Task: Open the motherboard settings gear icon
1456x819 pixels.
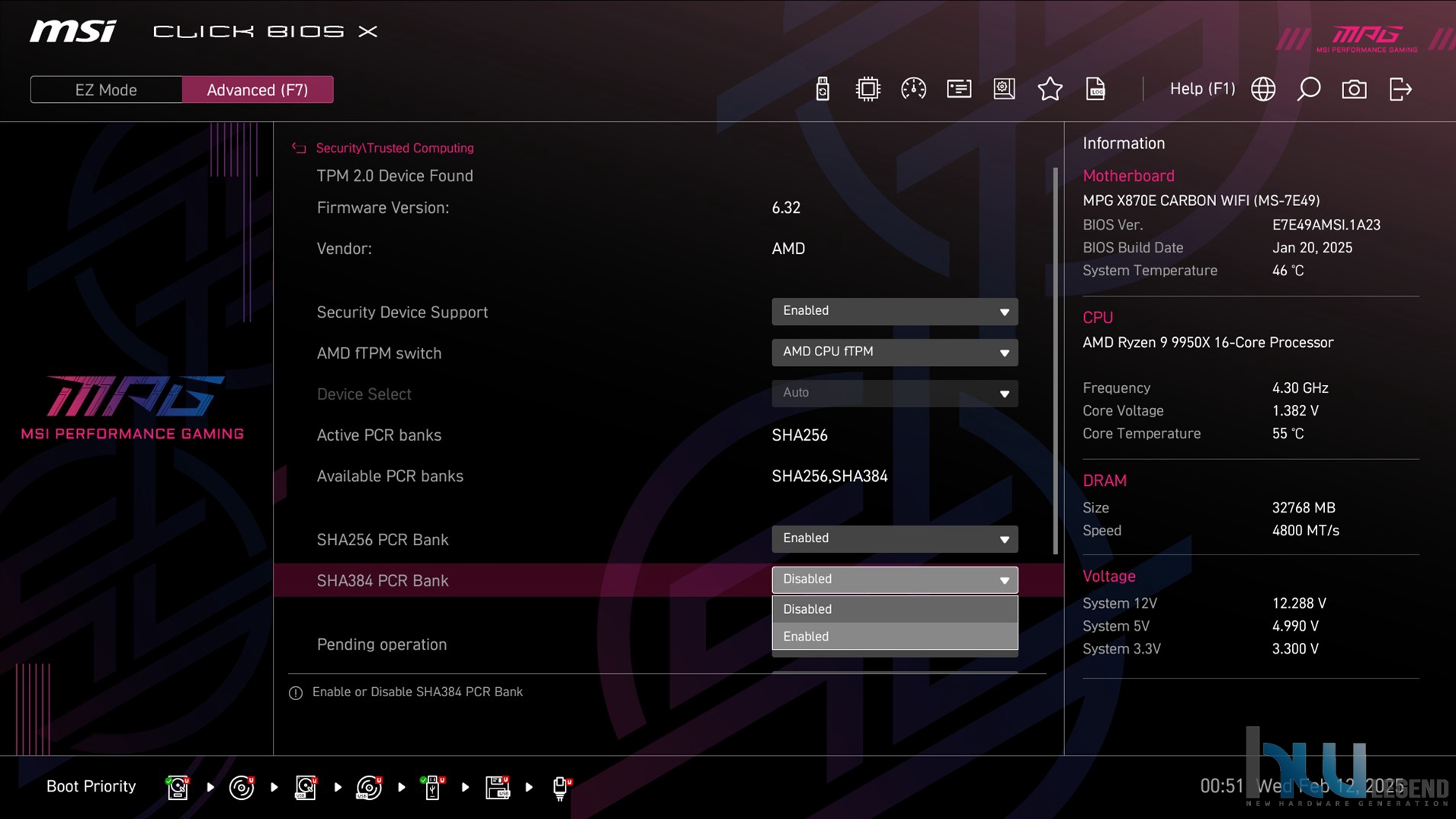Action: point(1004,89)
